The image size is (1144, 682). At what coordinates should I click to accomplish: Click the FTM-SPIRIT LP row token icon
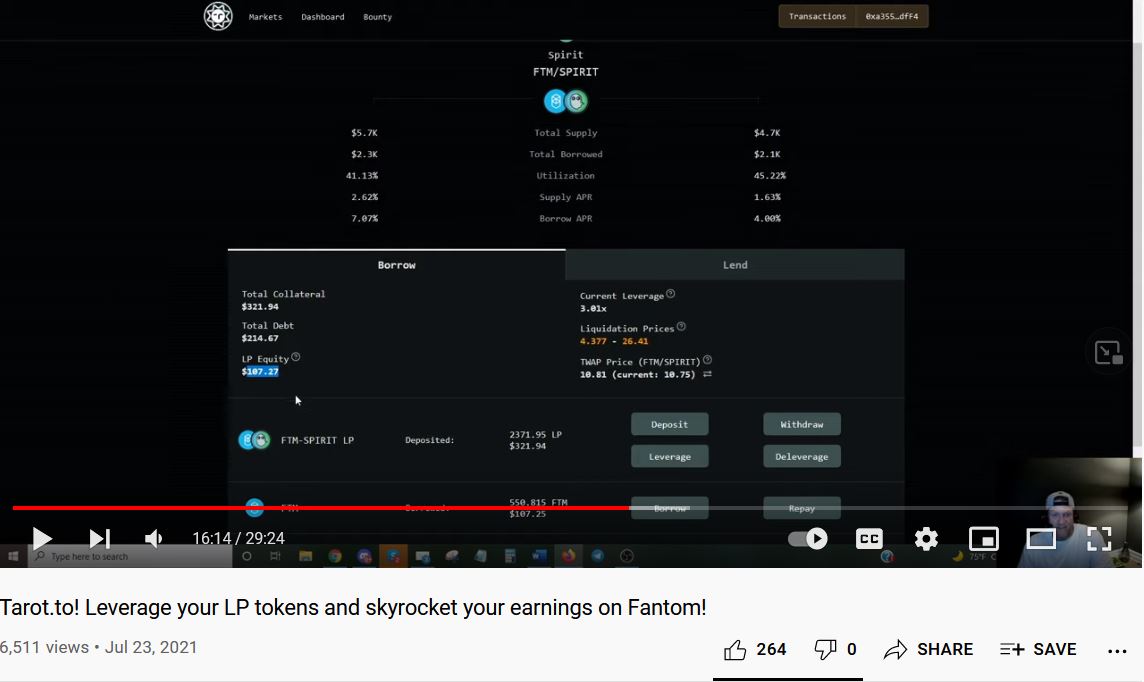[x=255, y=440]
